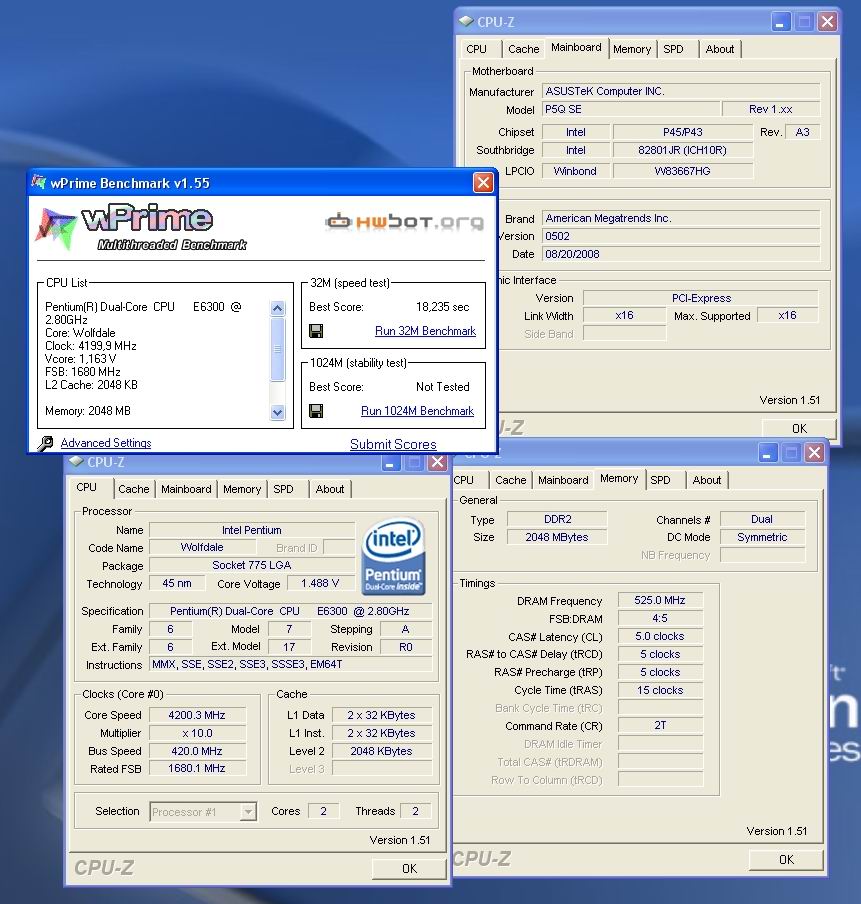Run the 32M Benchmark
The image size is (861, 904).
coord(425,331)
